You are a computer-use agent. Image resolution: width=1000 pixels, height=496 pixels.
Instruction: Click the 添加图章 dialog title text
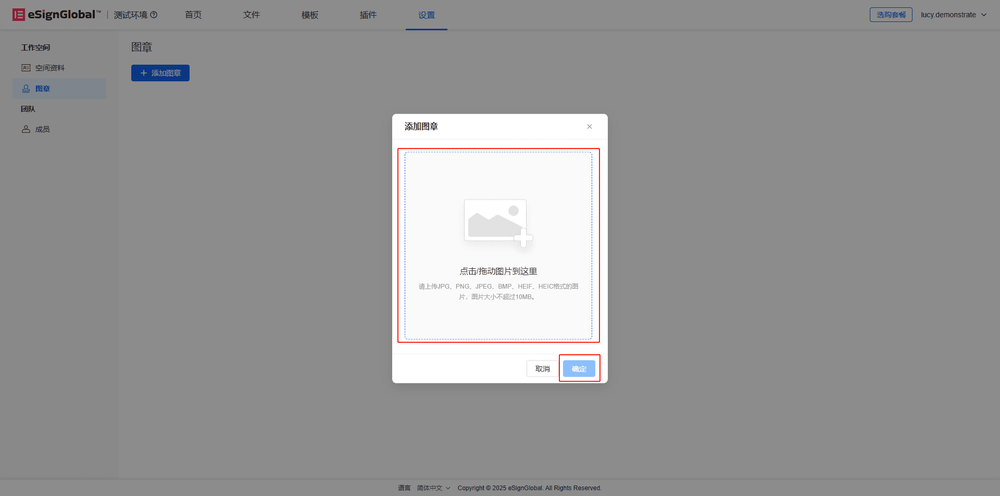(x=421, y=127)
